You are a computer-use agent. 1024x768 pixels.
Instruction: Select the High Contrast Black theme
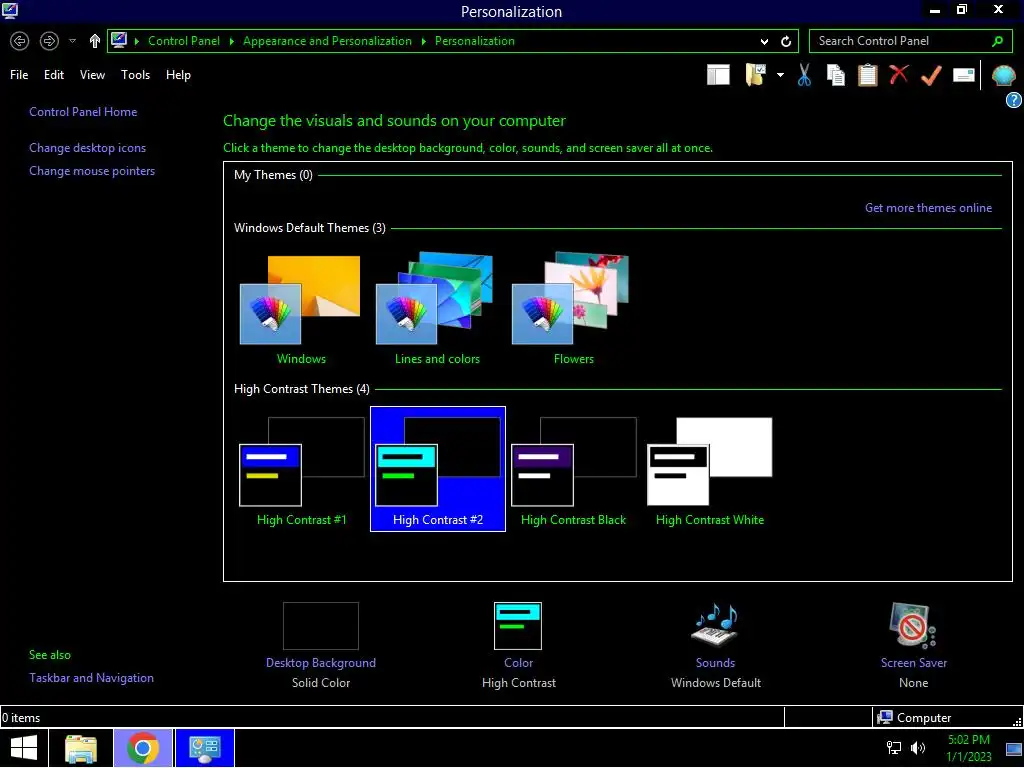[573, 470]
